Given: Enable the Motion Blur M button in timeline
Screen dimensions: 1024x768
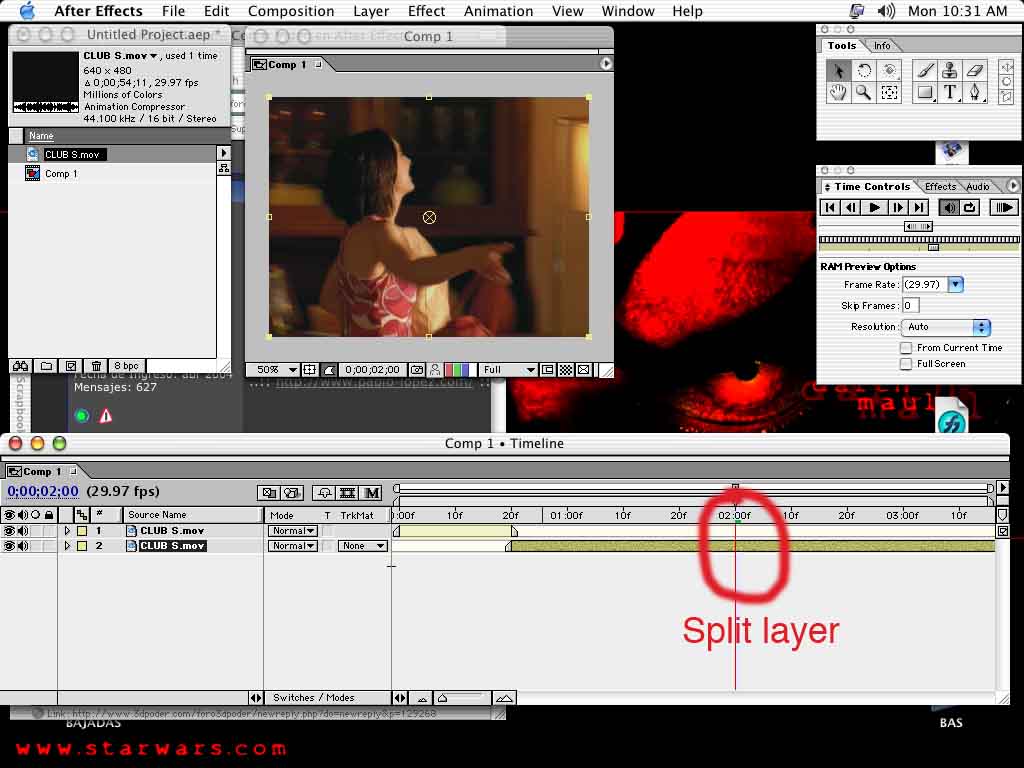Looking at the screenshot, I should [x=372, y=493].
